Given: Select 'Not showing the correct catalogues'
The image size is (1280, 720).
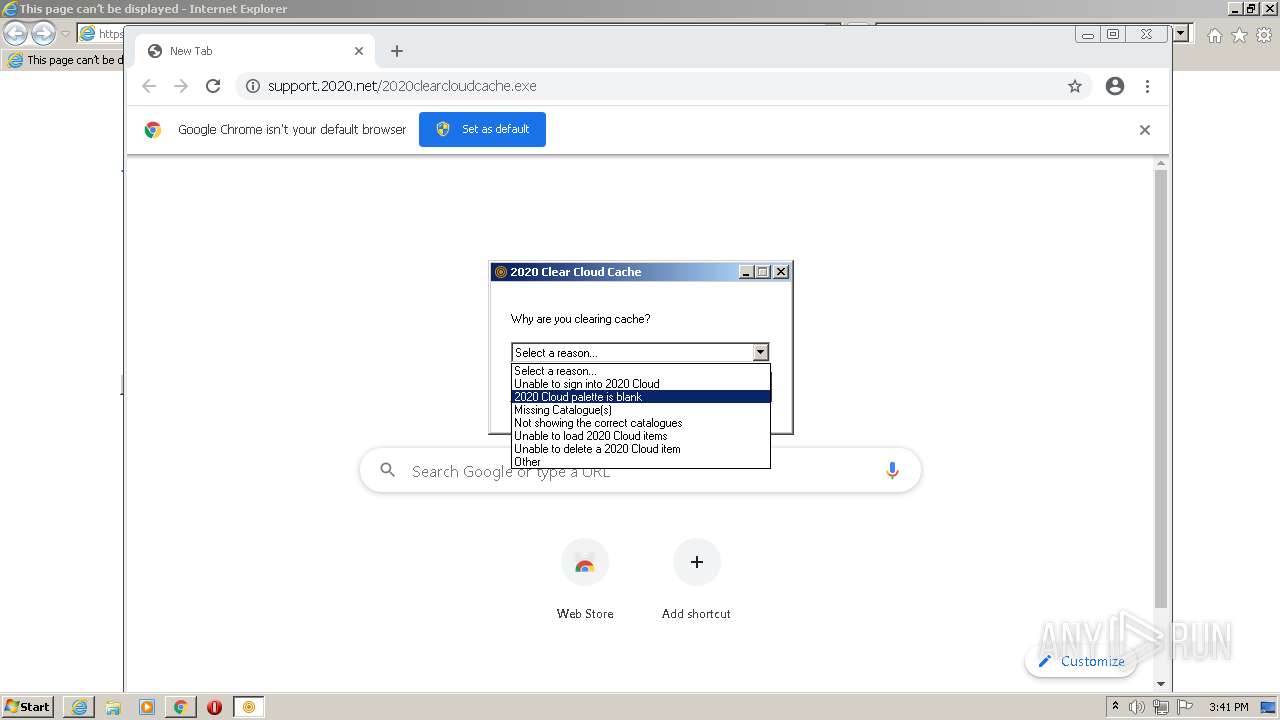Looking at the screenshot, I should click(641, 423).
